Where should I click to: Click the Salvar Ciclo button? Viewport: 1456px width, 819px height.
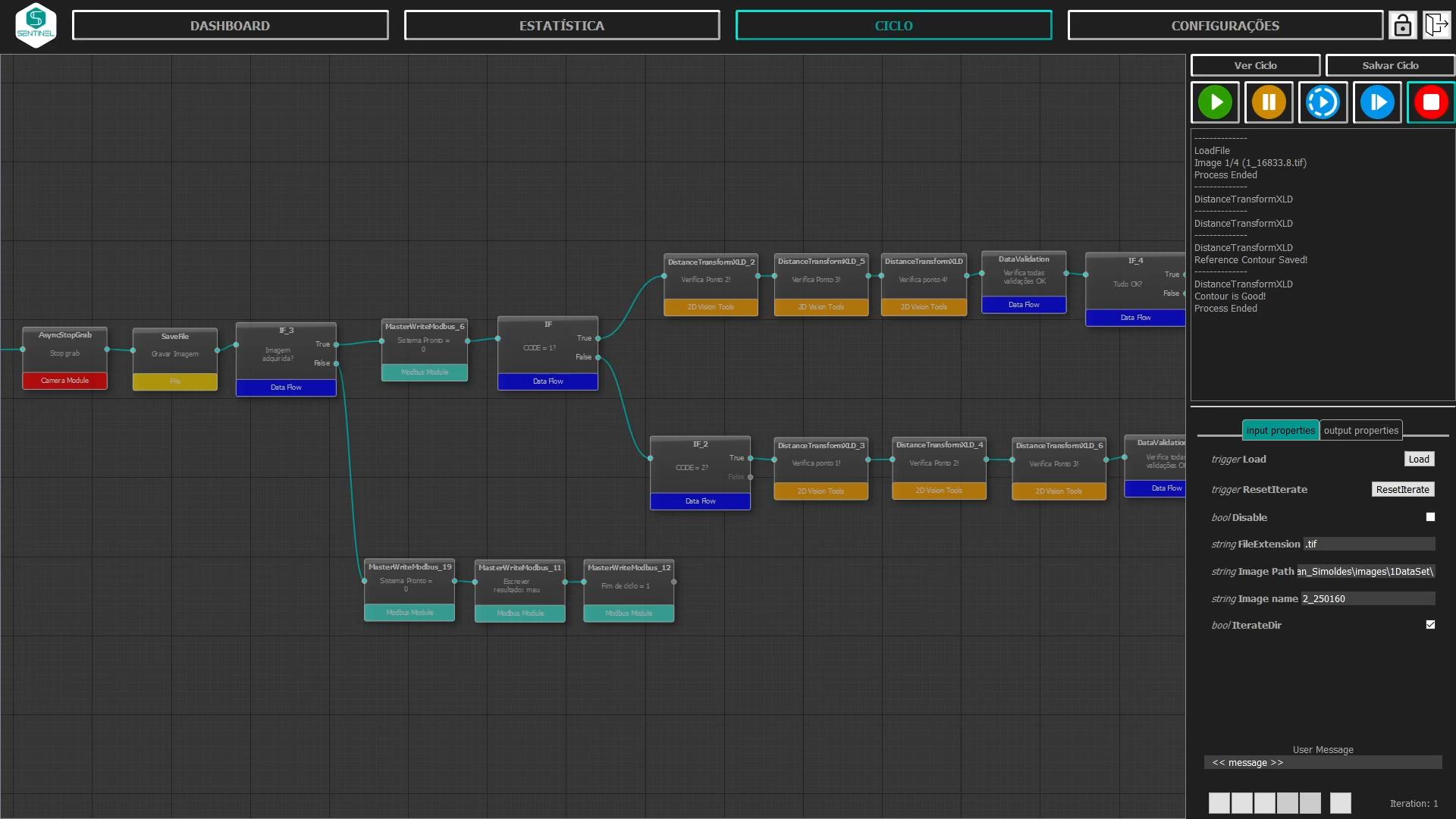point(1389,66)
